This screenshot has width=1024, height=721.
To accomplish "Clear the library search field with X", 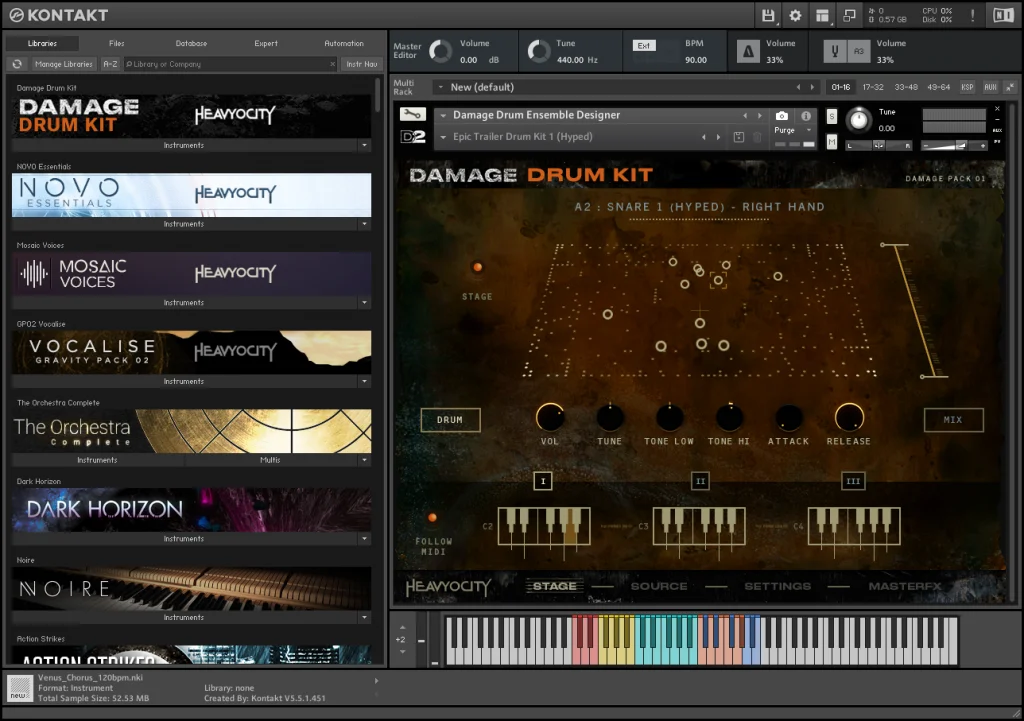I will click(332, 64).
